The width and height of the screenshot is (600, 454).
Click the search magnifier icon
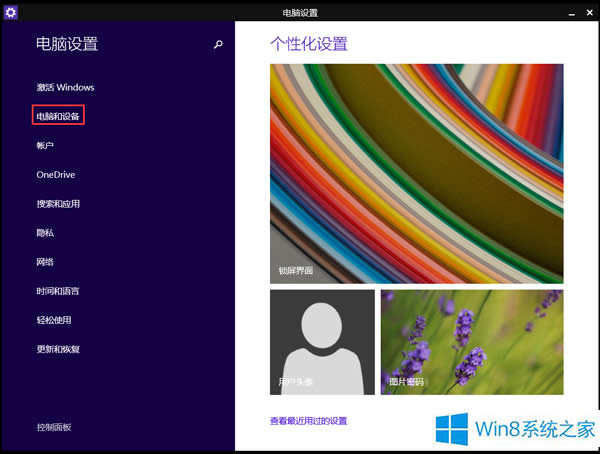[x=218, y=45]
